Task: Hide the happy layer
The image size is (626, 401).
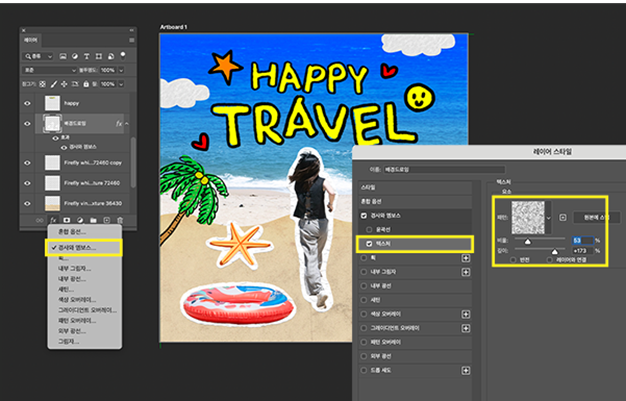Action: 27,103
